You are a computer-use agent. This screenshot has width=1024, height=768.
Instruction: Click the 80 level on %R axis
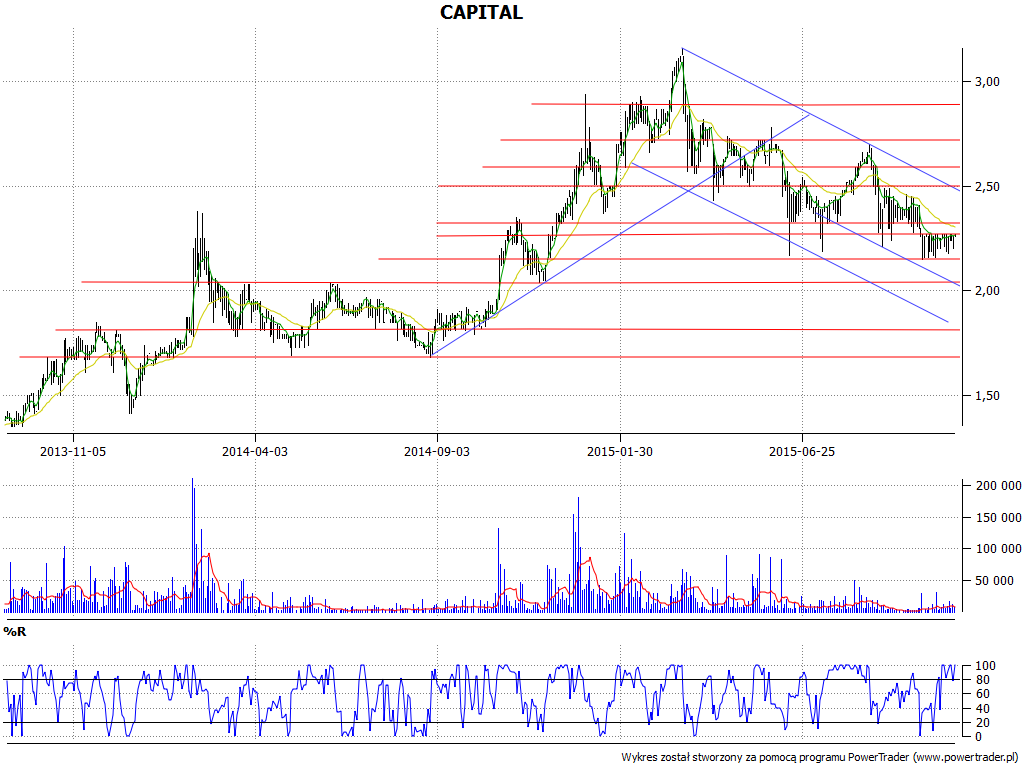point(983,680)
